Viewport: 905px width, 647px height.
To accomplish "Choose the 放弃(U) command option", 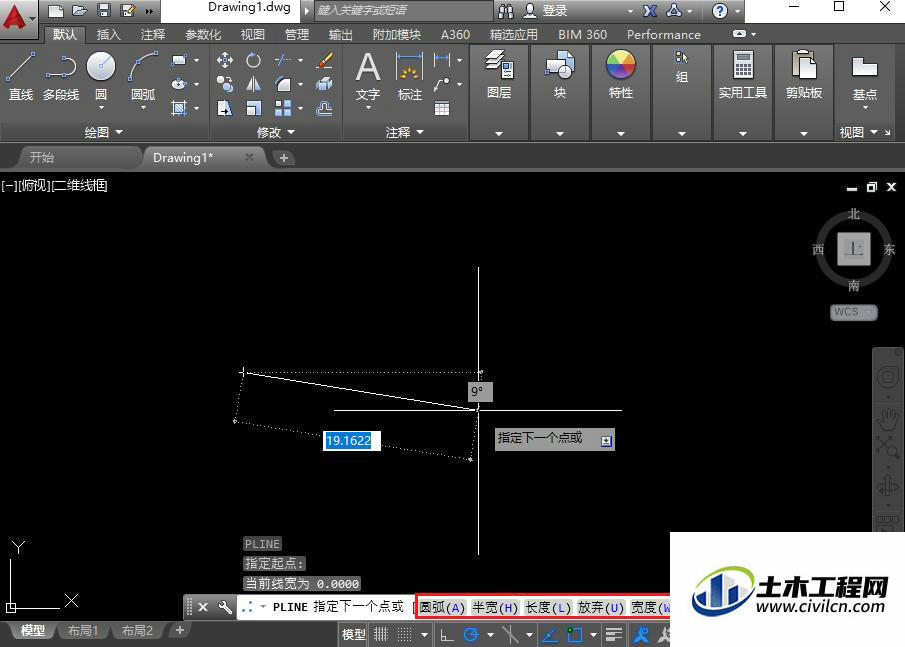I will tap(601, 607).
